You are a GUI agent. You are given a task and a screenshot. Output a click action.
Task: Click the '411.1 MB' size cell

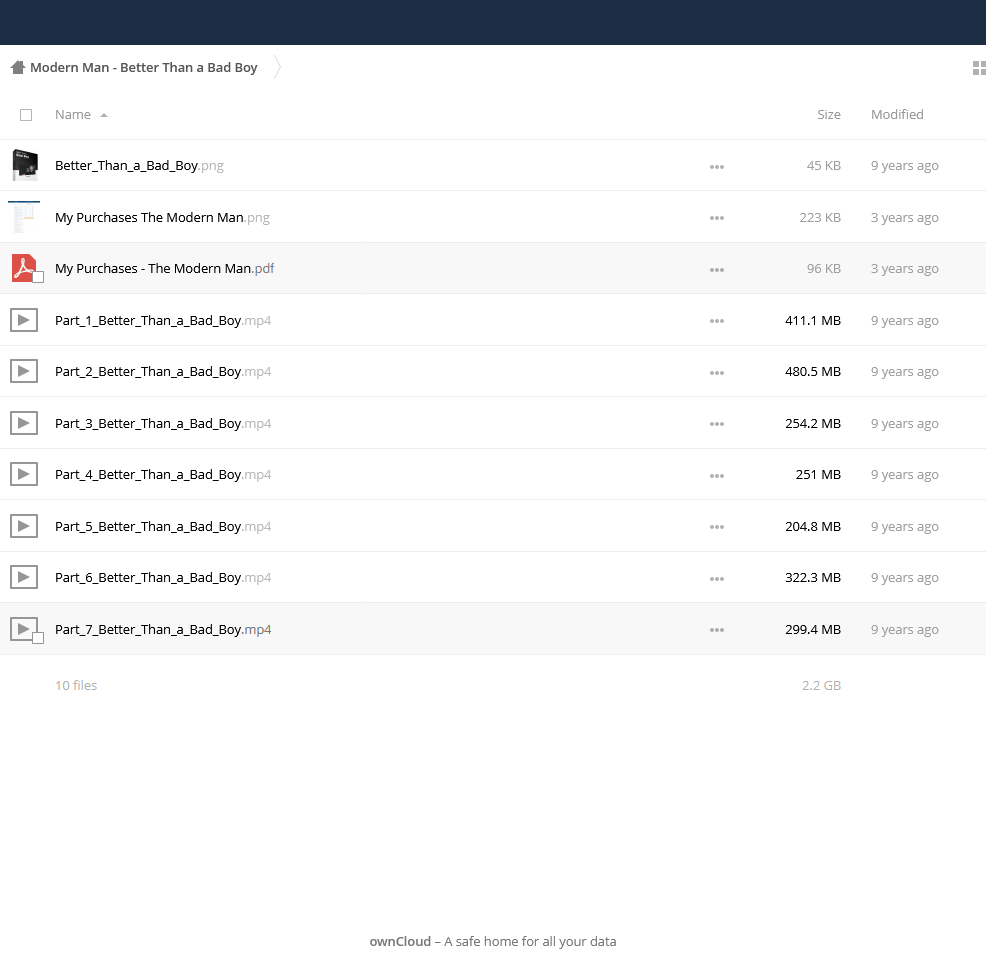click(813, 321)
